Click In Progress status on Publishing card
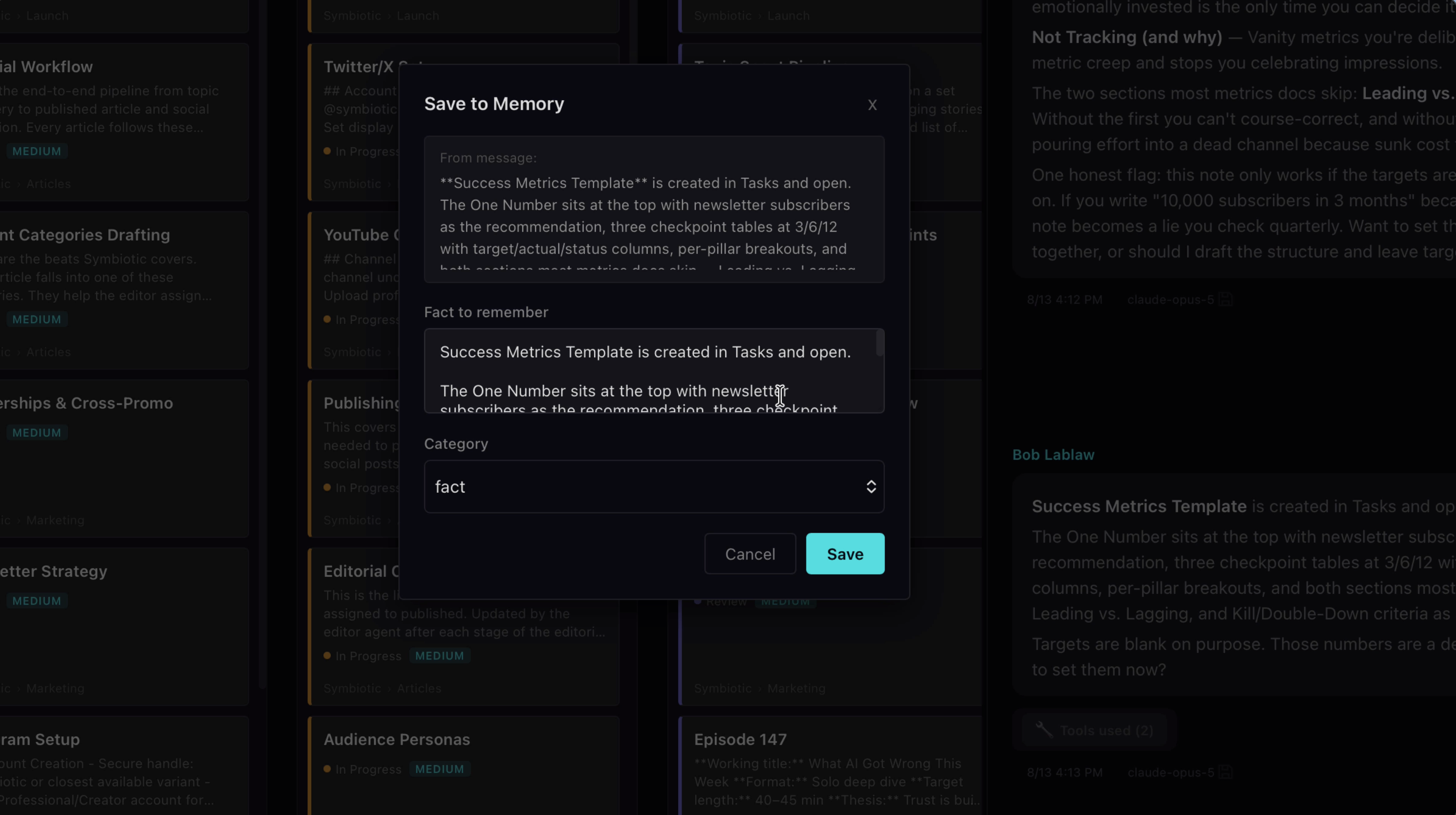This screenshot has width=1456, height=815. [361, 487]
